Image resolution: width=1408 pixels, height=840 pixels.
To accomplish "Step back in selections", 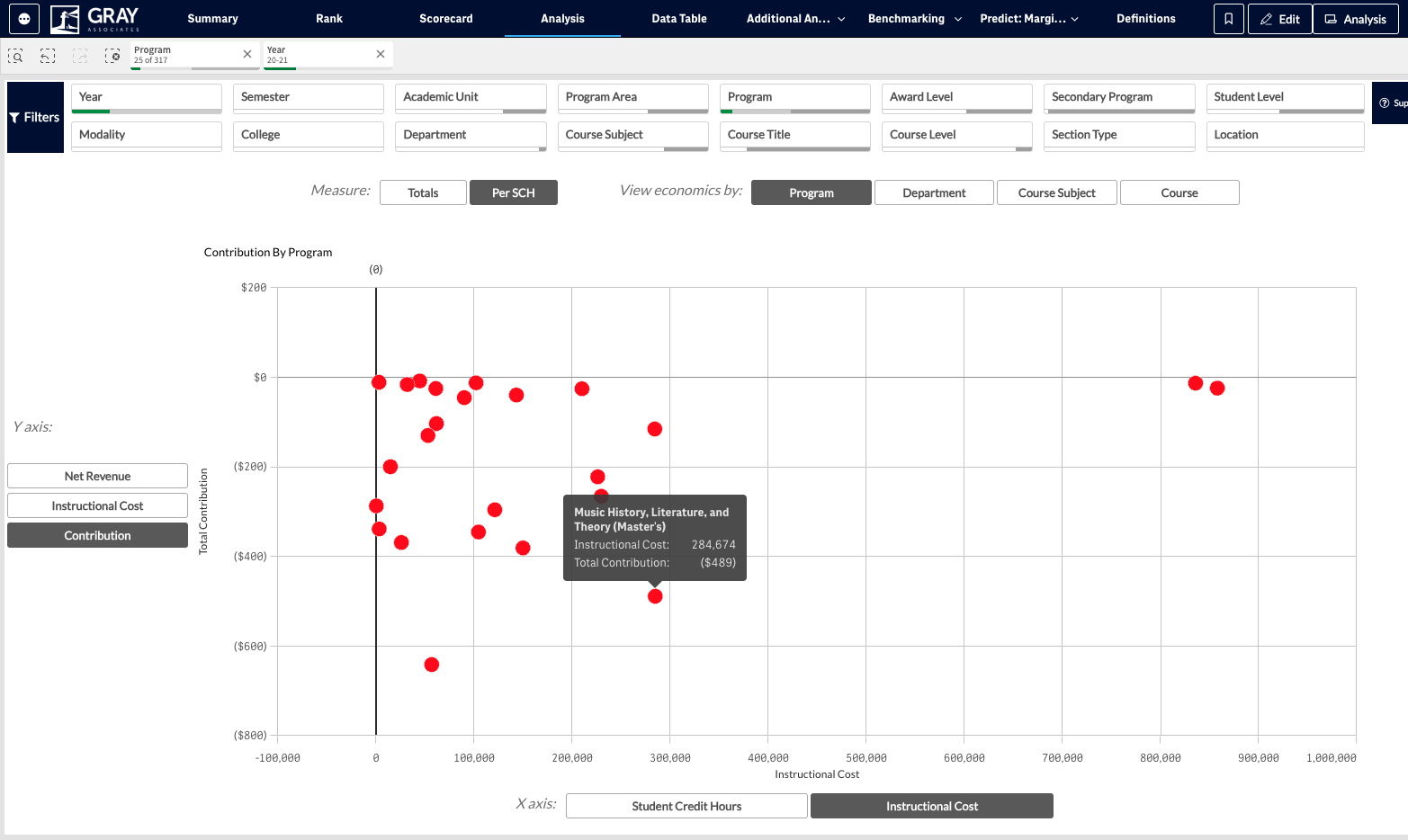I will (48, 56).
